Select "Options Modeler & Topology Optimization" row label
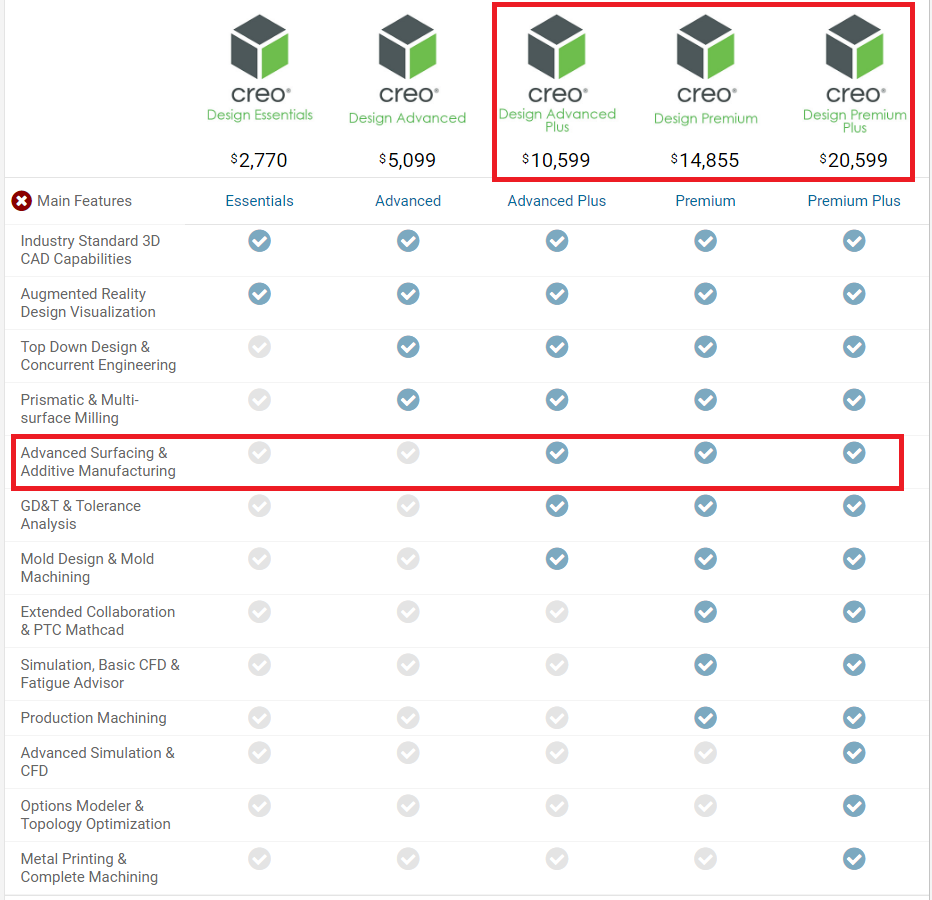This screenshot has width=932, height=900. coord(96,815)
